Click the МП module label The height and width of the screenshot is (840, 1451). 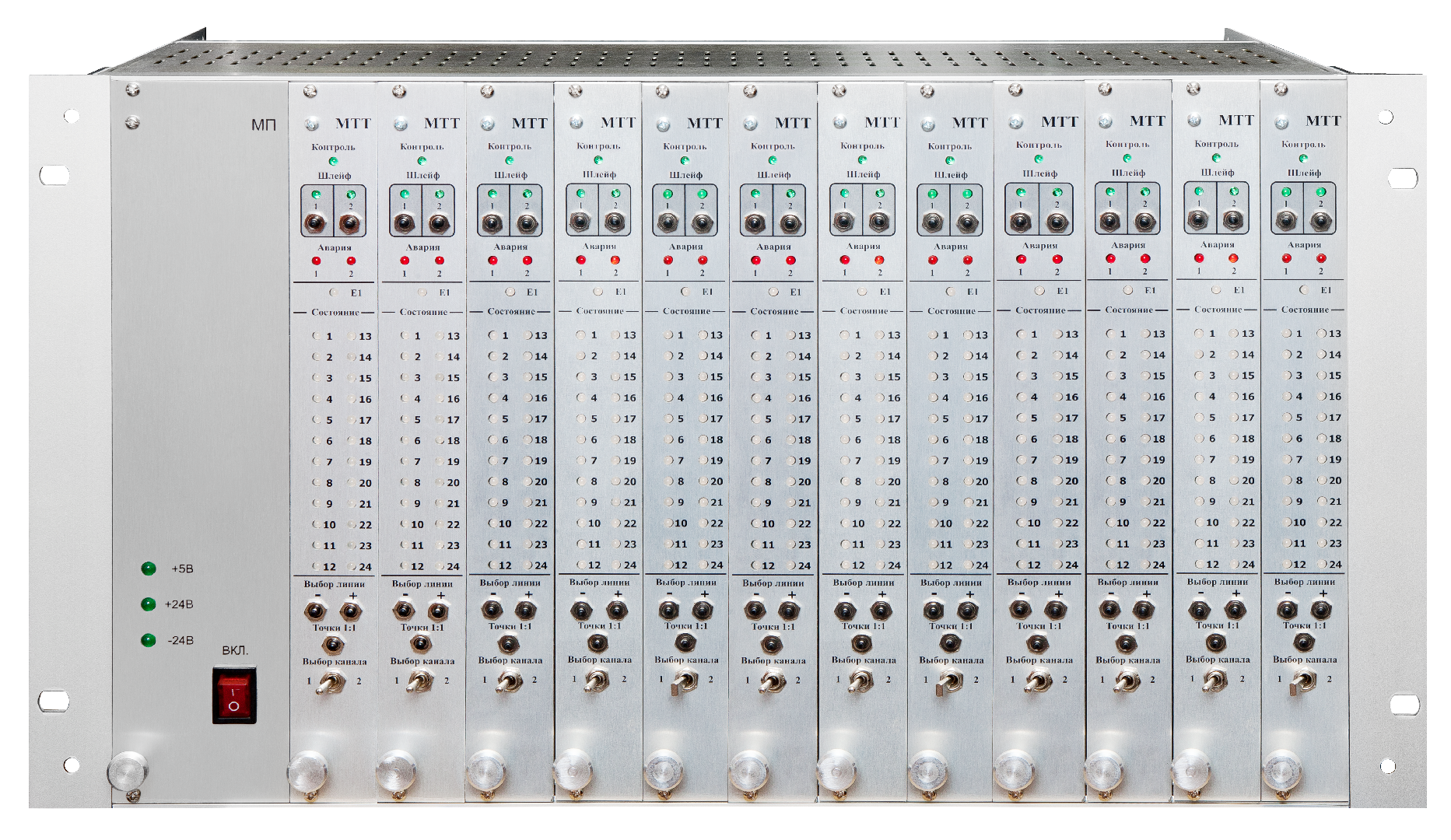tap(264, 124)
